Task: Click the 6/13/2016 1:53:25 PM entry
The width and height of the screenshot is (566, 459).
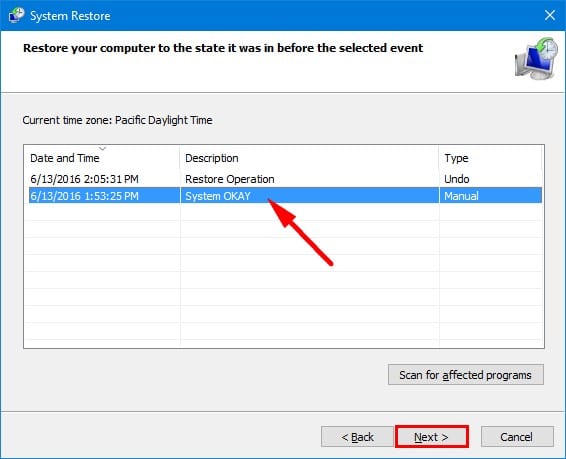Action: (x=84, y=196)
